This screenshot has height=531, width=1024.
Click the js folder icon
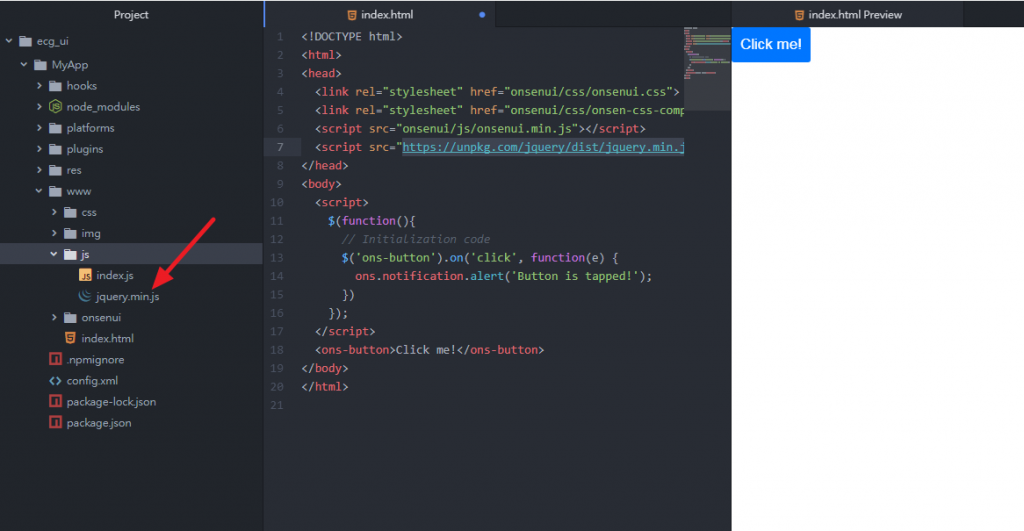(x=71, y=254)
